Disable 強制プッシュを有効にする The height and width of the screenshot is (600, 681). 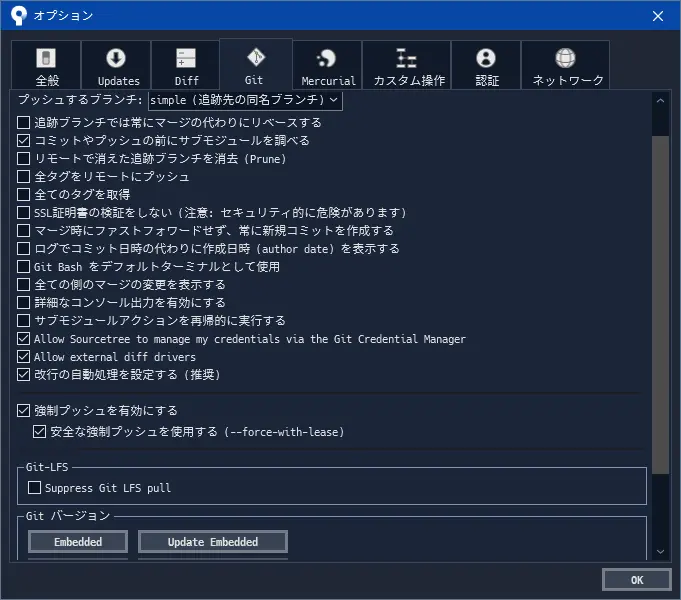coord(23,411)
